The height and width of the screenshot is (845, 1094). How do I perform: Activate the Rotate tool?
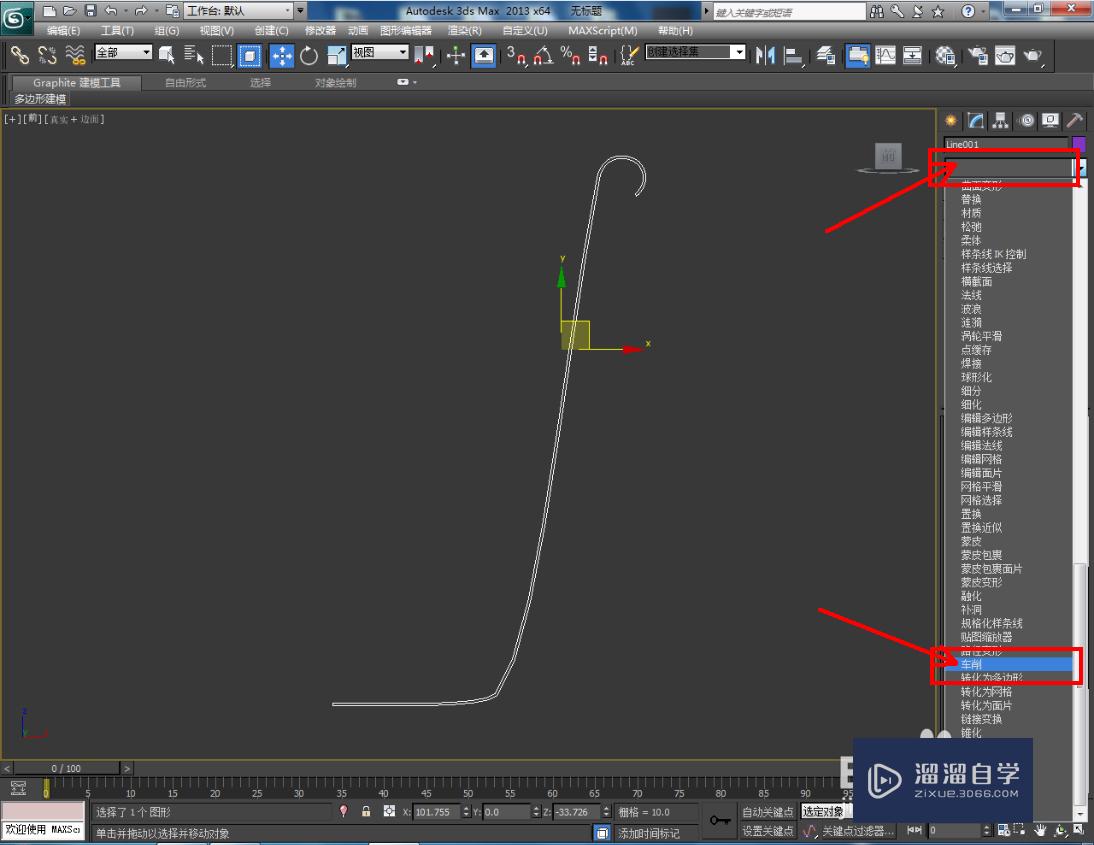[309, 55]
